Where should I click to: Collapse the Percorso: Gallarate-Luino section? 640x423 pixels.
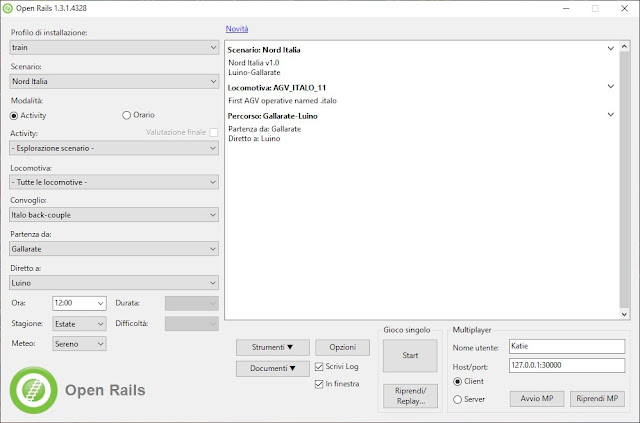(x=611, y=114)
